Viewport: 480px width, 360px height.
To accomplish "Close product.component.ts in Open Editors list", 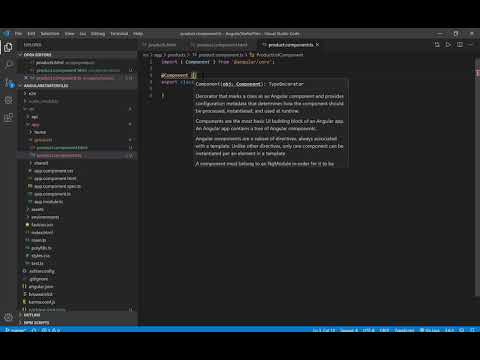I will click(26, 78).
